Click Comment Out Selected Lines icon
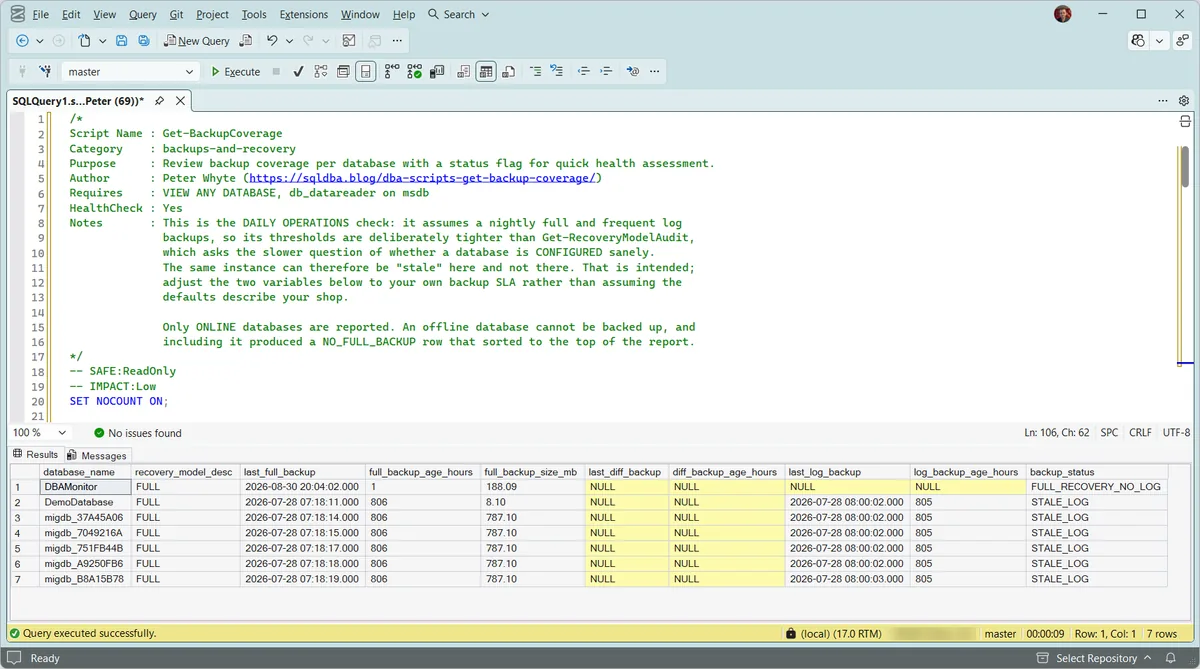The width and height of the screenshot is (1200, 669). (535, 72)
